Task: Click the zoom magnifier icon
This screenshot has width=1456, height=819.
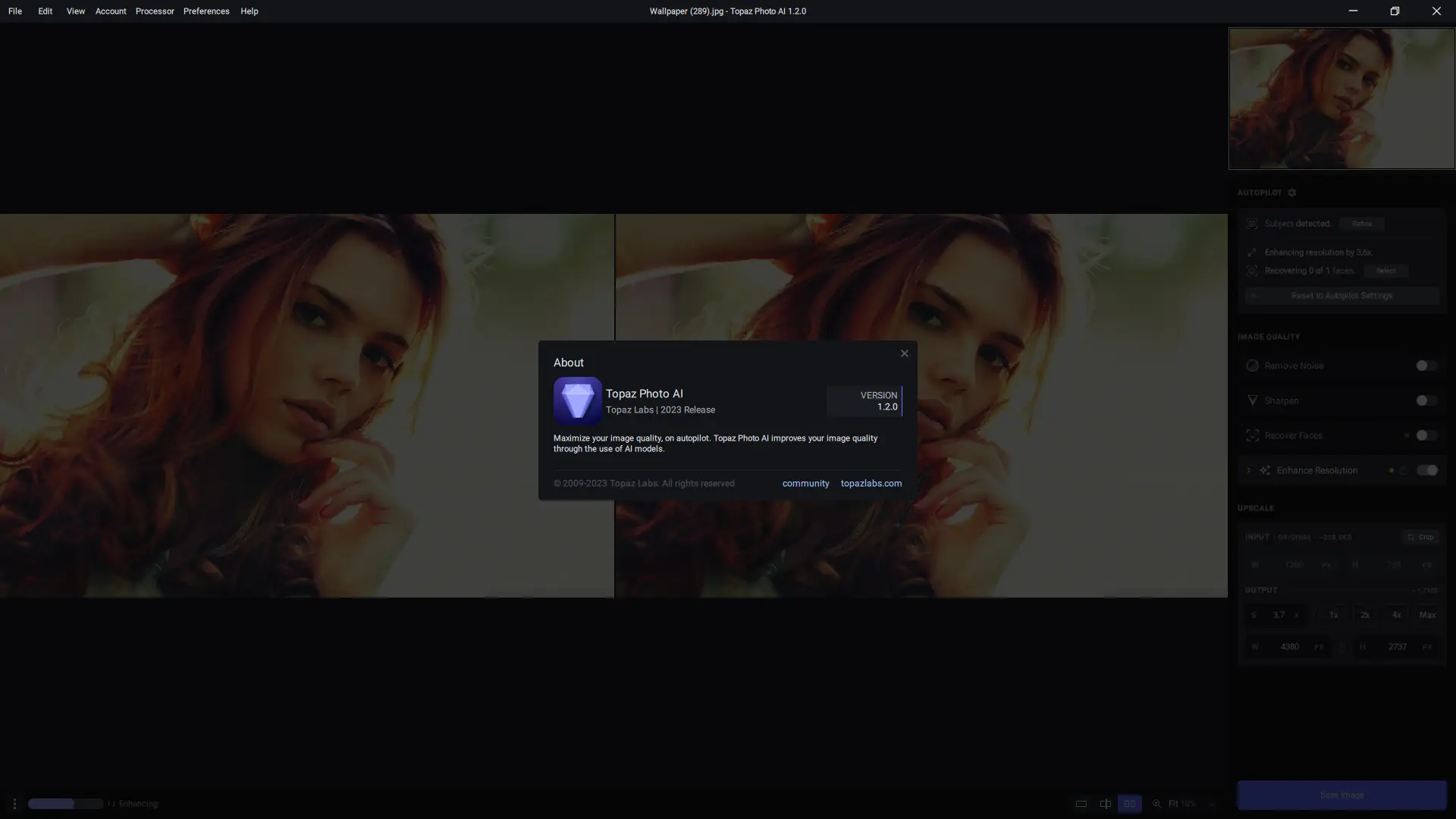Action: (x=1157, y=804)
